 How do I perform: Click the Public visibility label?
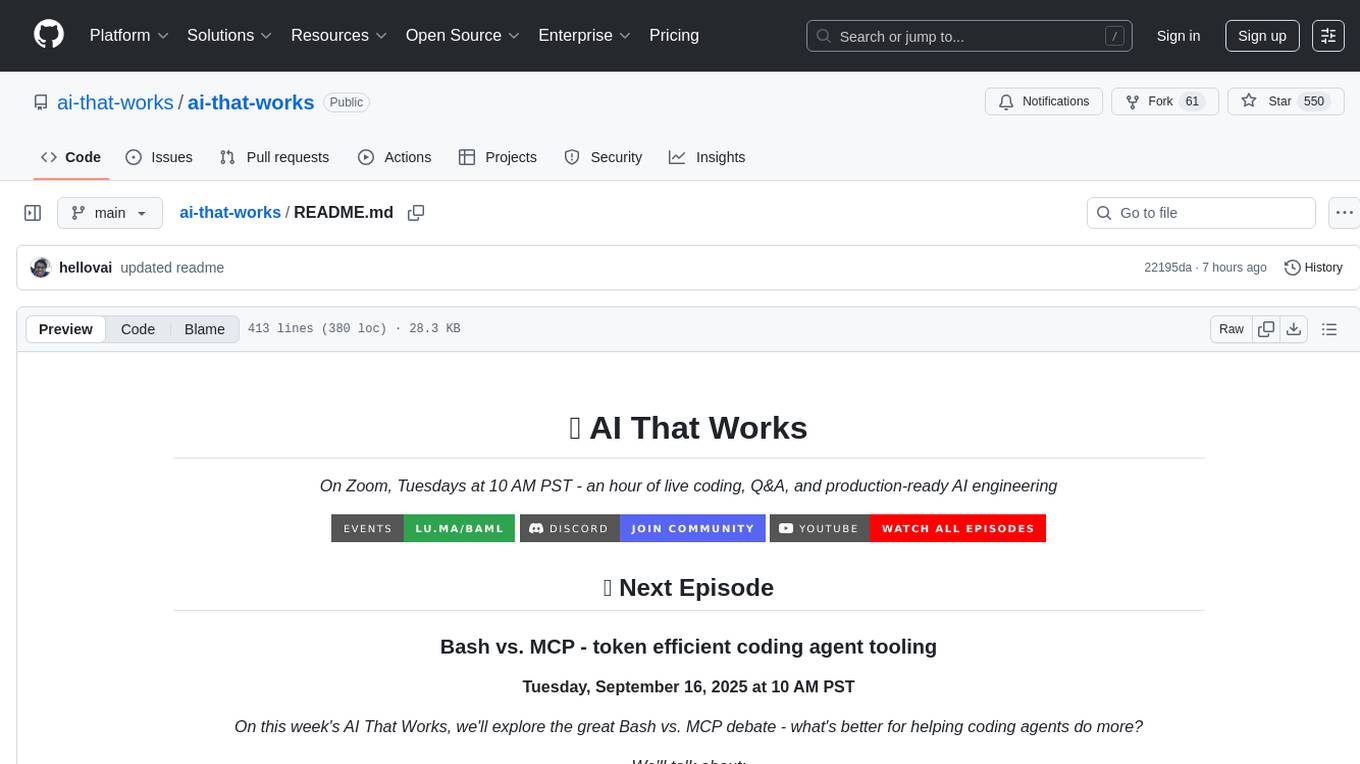(346, 102)
